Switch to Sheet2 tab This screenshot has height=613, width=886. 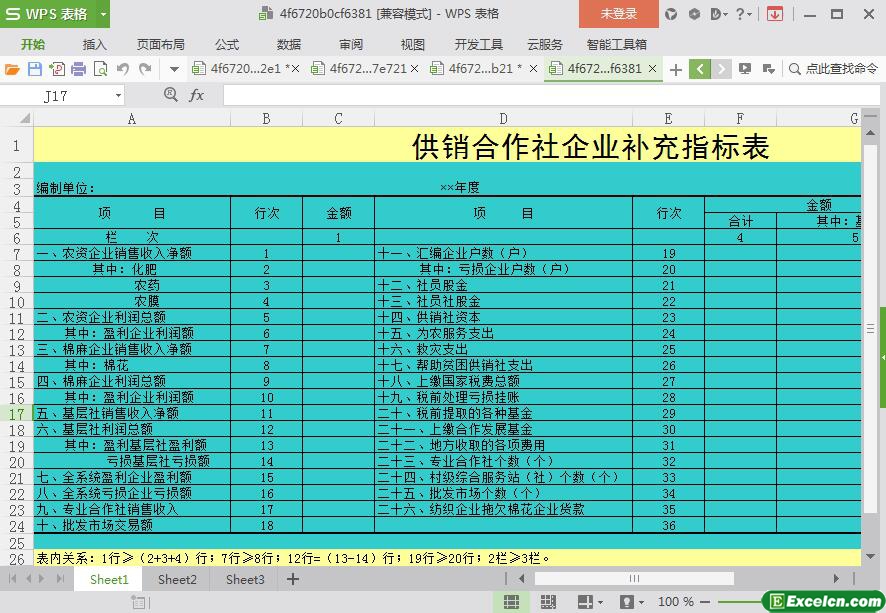[x=177, y=579]
